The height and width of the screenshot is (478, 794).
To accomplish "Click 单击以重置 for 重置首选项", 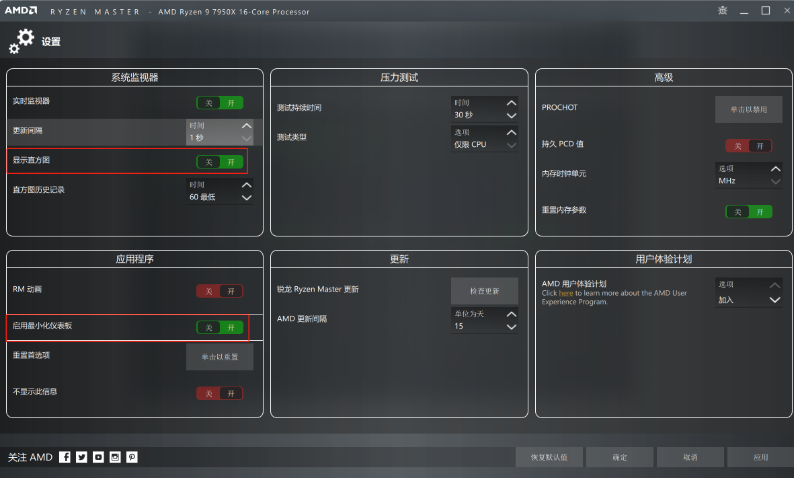I will tap(220, 356).
